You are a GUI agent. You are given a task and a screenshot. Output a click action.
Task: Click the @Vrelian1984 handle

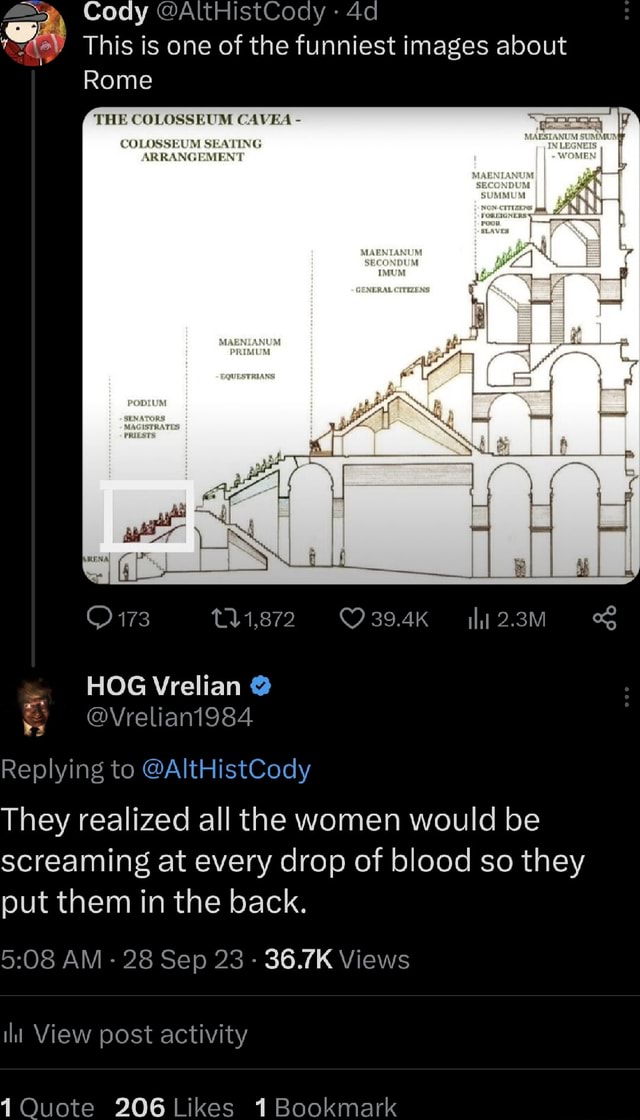(170, 716)
